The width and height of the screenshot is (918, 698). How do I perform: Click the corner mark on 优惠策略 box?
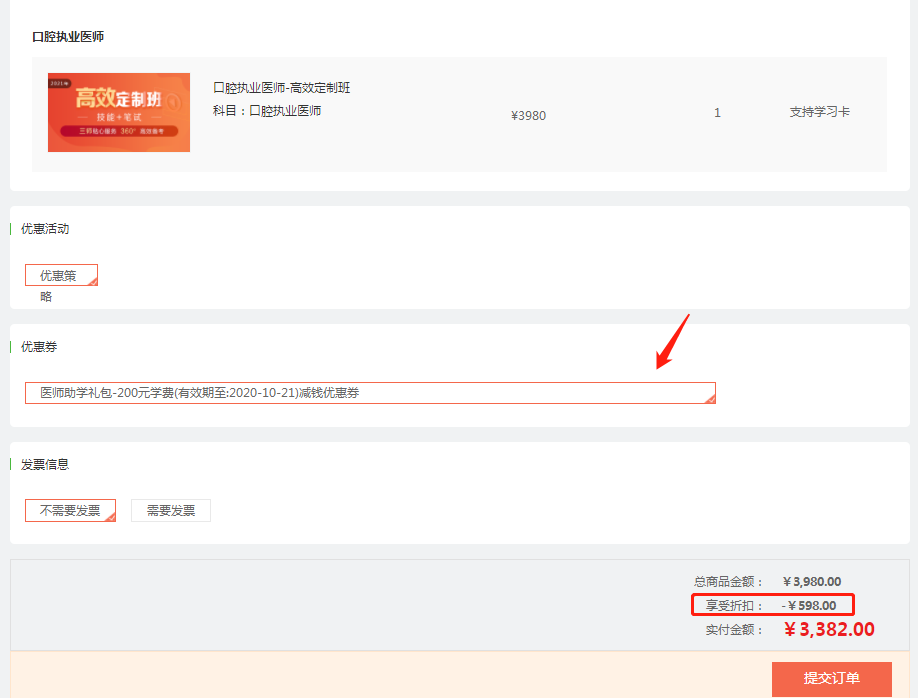pos(93,282)
